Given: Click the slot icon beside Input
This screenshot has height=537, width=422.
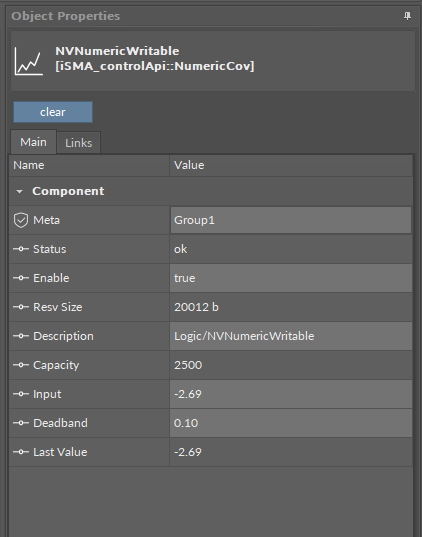Looking at the screenshot, I should (21, 394).
